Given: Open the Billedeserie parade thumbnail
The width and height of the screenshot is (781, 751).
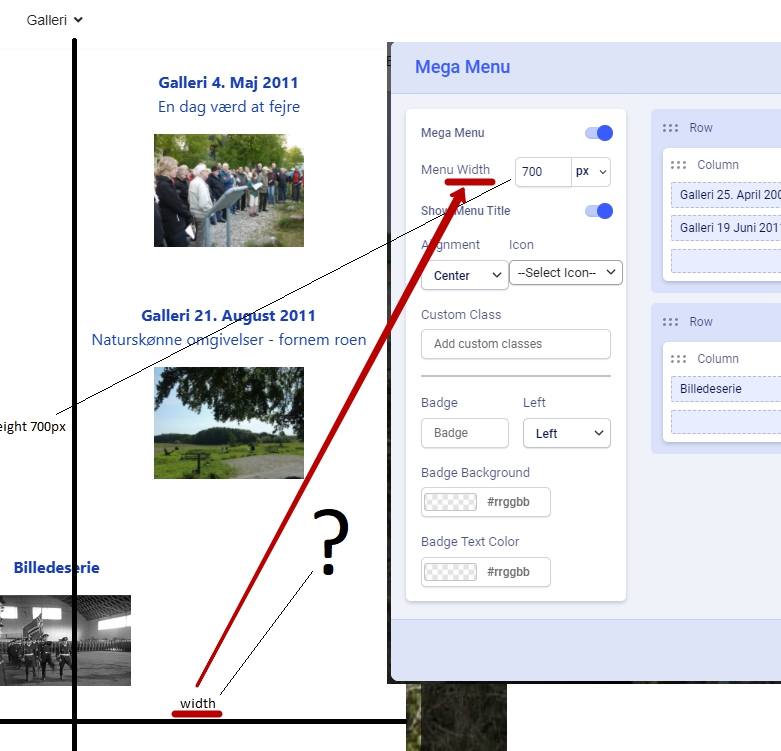Looking at the screenshot, I should [x=65, y=640].
